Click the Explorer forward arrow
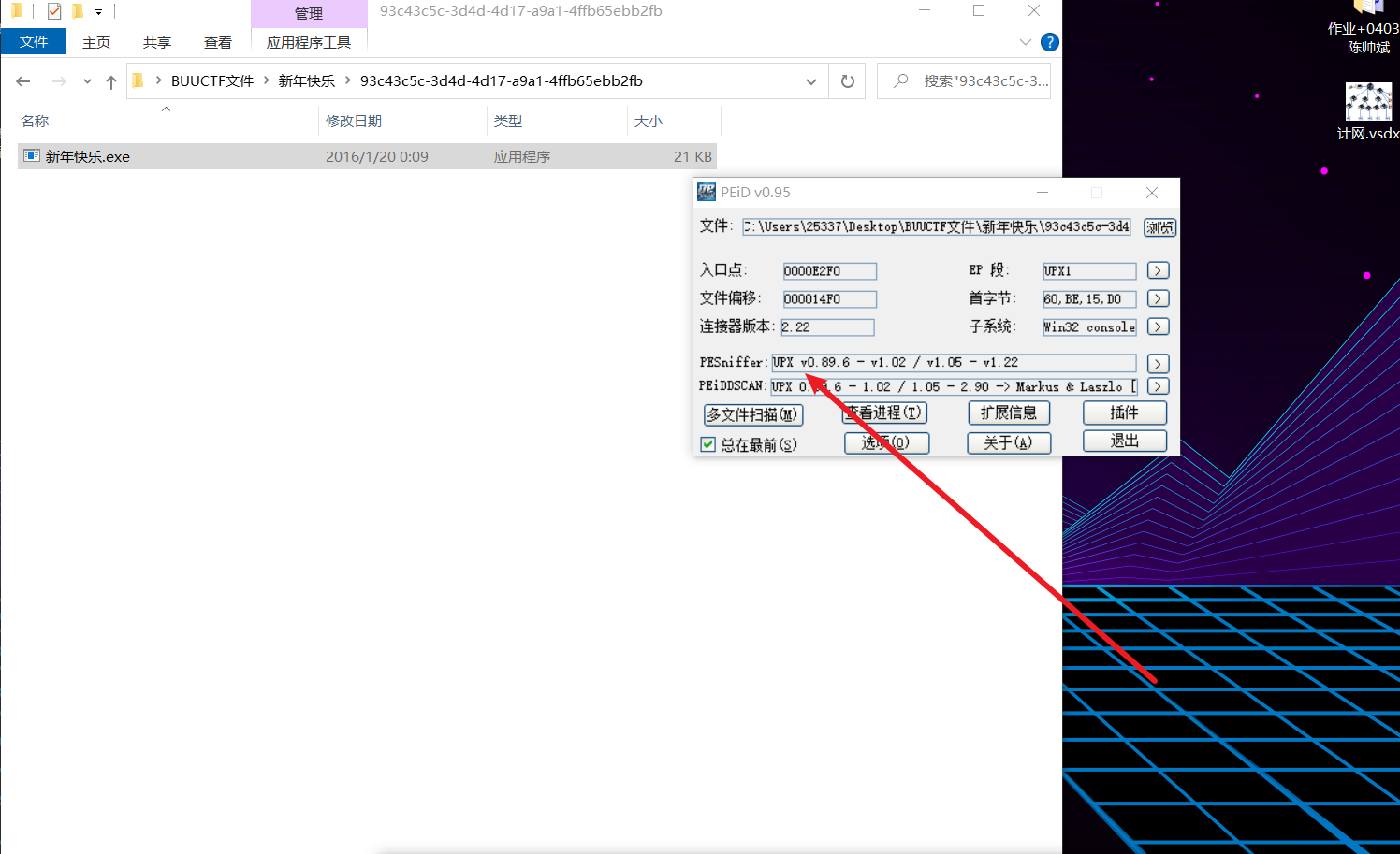Viewport: 1400px width, 854px height. [x=59, y=81]
